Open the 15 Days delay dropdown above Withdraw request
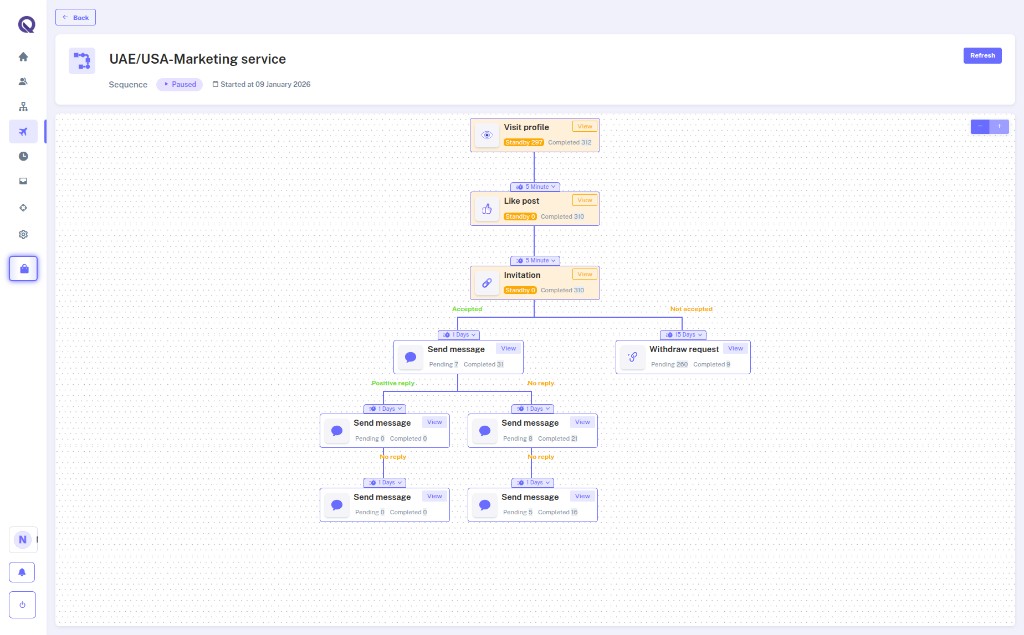Viewport: 1024px width, 635px height. (x=684, y=334)
